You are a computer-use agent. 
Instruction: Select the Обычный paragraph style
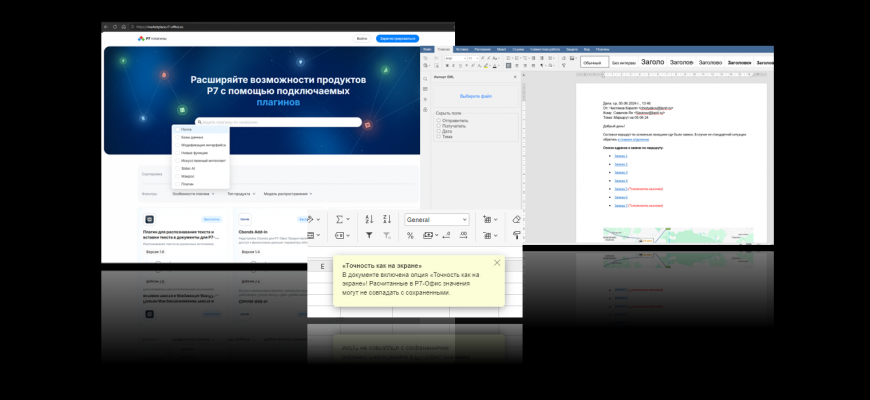click(x=595, y=63)
